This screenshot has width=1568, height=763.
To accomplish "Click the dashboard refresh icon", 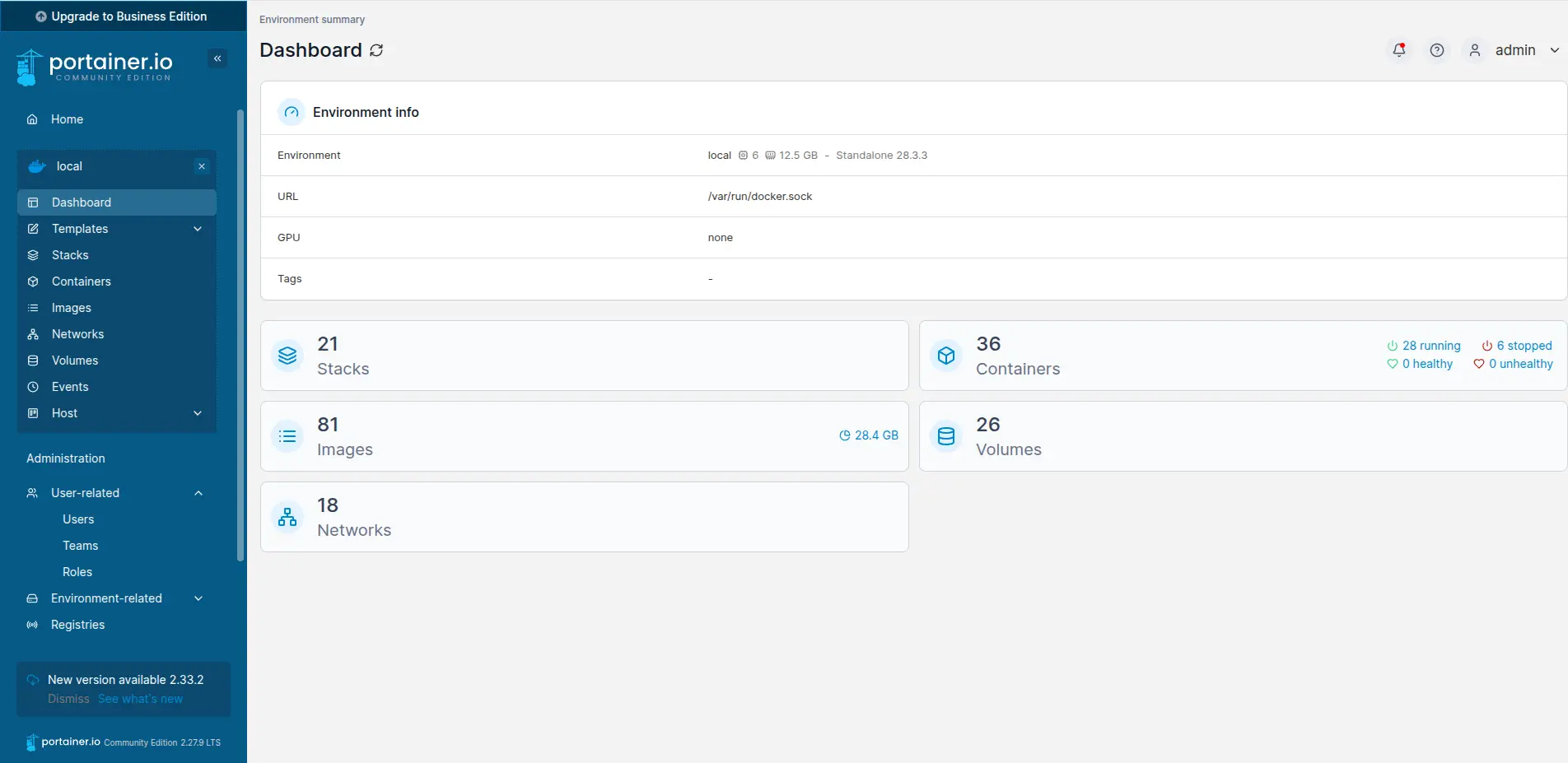I will point(376,50).
